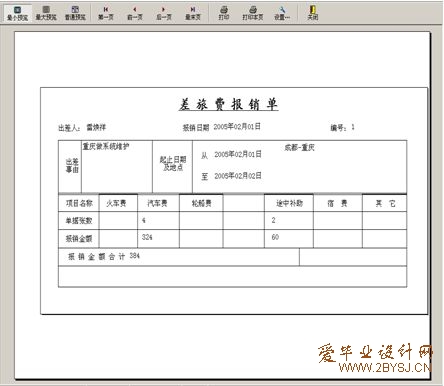Image resolution: width=444 pixels, height=386 pixels.
Task: Close the preview using 关闭 button
Action: [313, 13]
